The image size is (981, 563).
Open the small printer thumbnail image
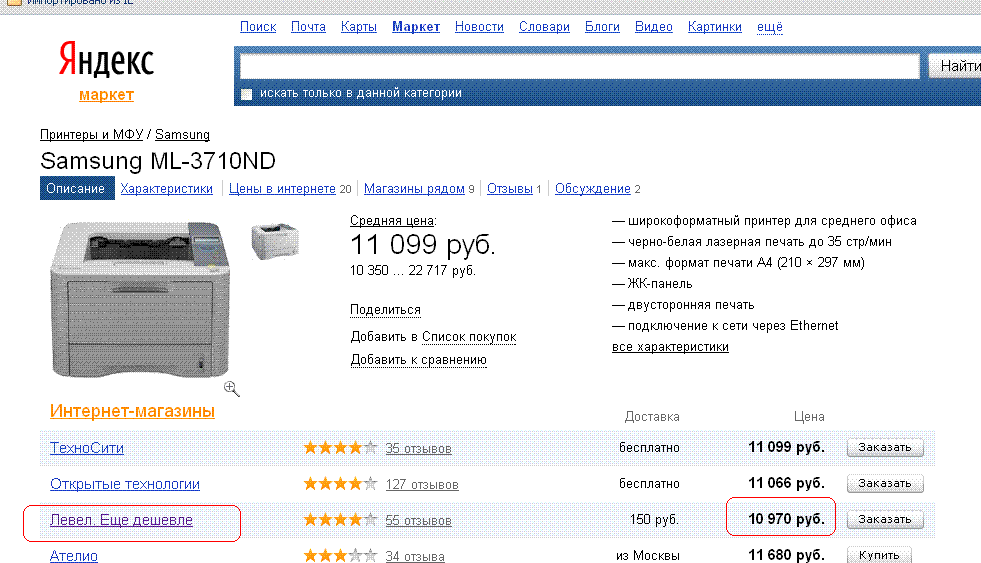coord(273,241)
